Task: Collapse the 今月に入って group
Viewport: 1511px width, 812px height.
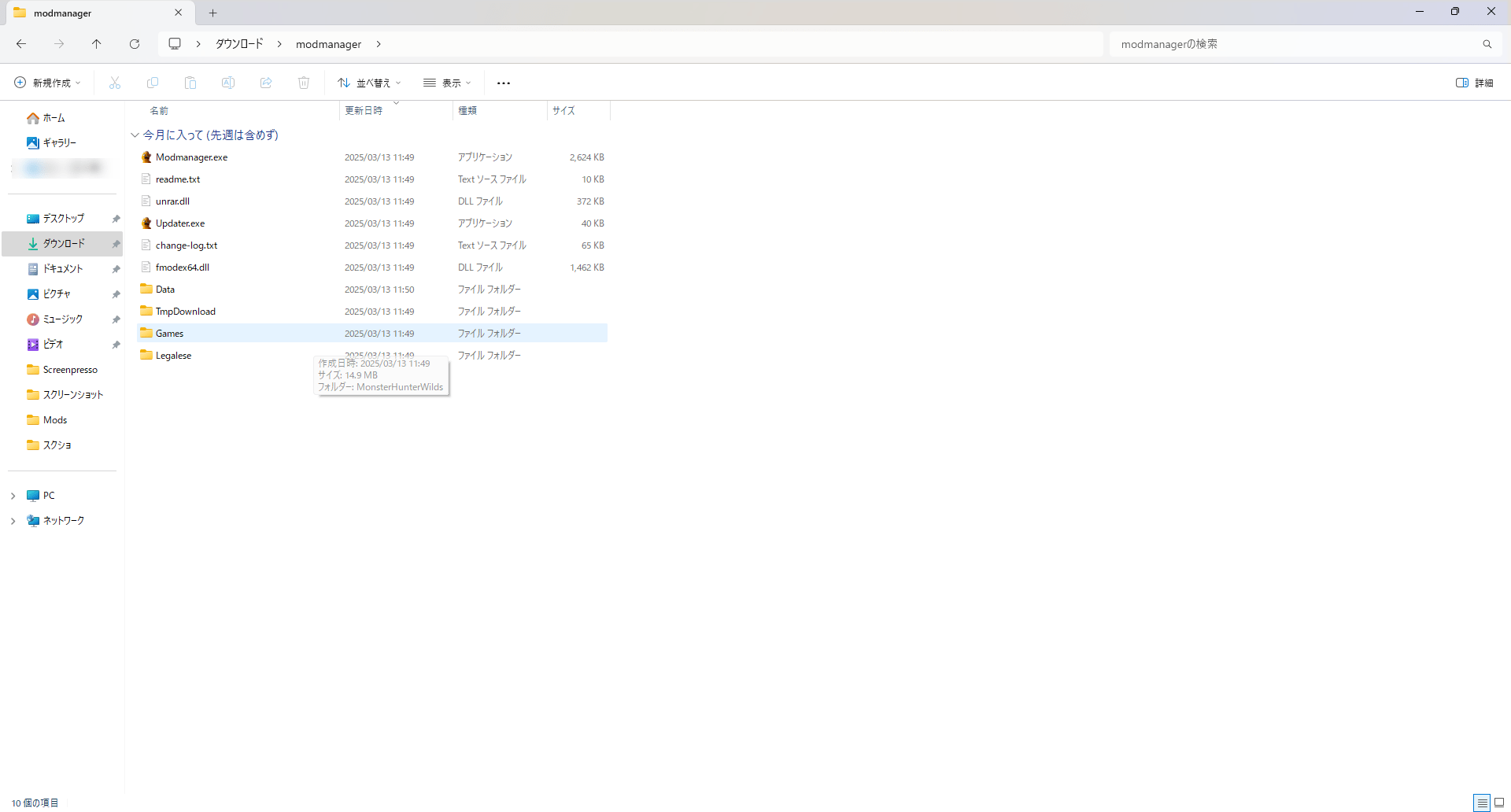Action: coord(135,135)
